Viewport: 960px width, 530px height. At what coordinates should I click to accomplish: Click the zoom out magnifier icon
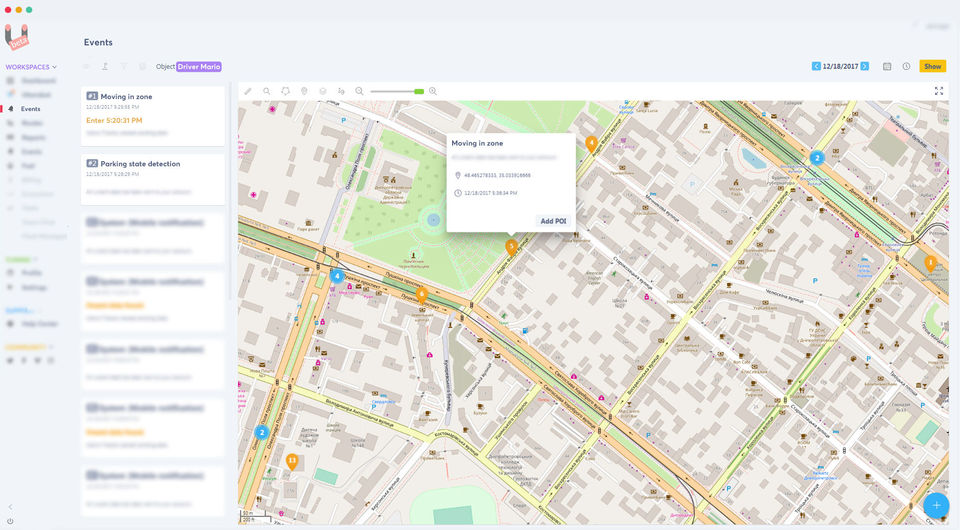click(359, 91)
